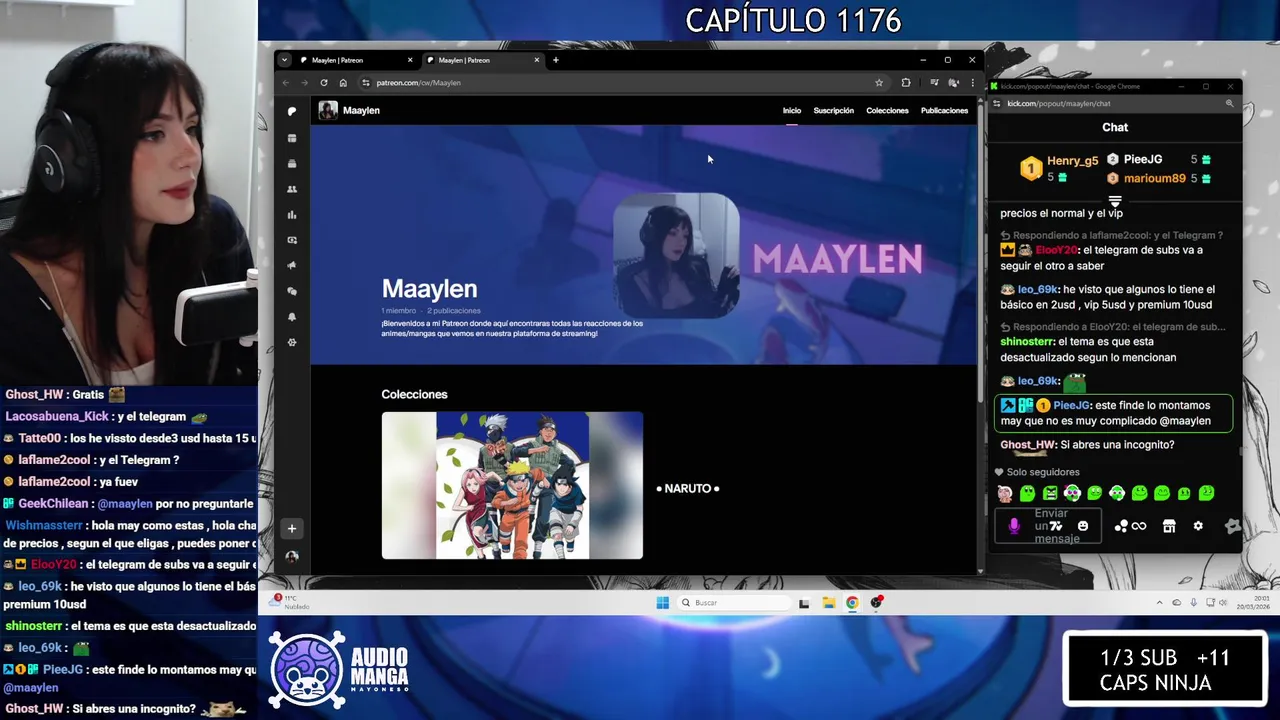
Task: Open the settings gear in Patreon sidebar
Action: (x=292, y=342)
